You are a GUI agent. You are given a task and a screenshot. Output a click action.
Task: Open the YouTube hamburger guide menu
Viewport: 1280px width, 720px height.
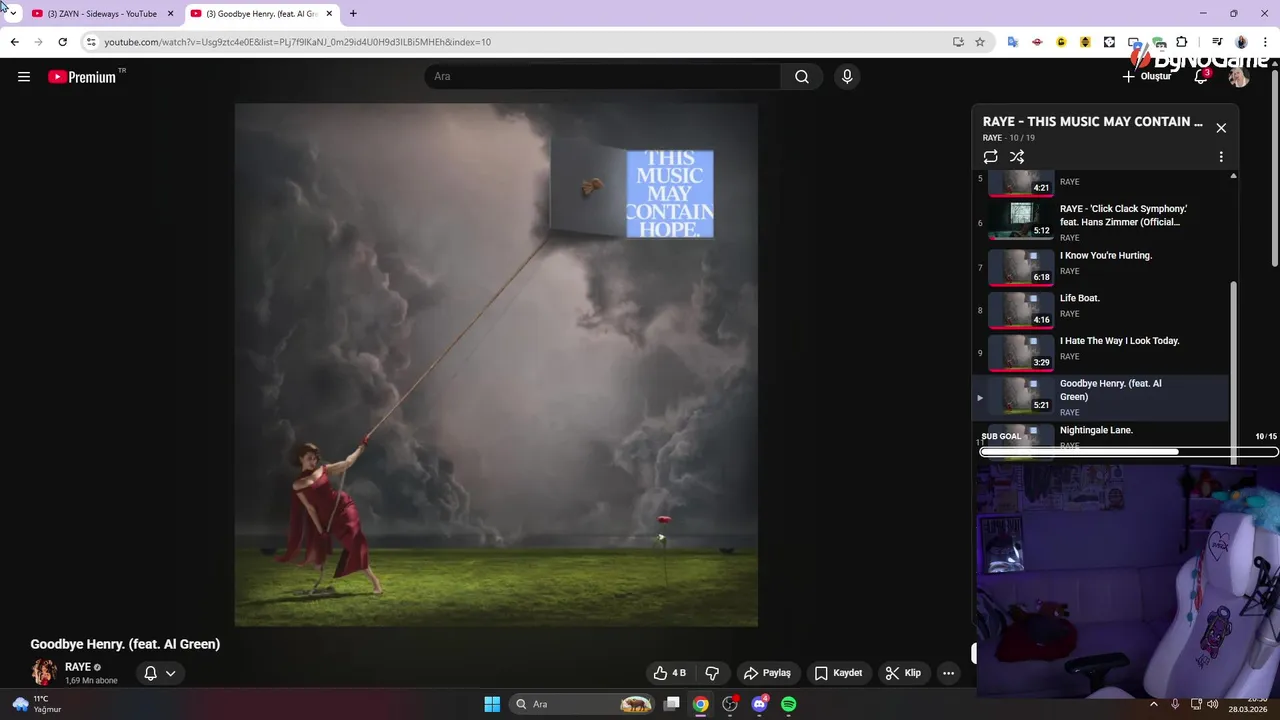pyautogui.click(x=24, y=77)
